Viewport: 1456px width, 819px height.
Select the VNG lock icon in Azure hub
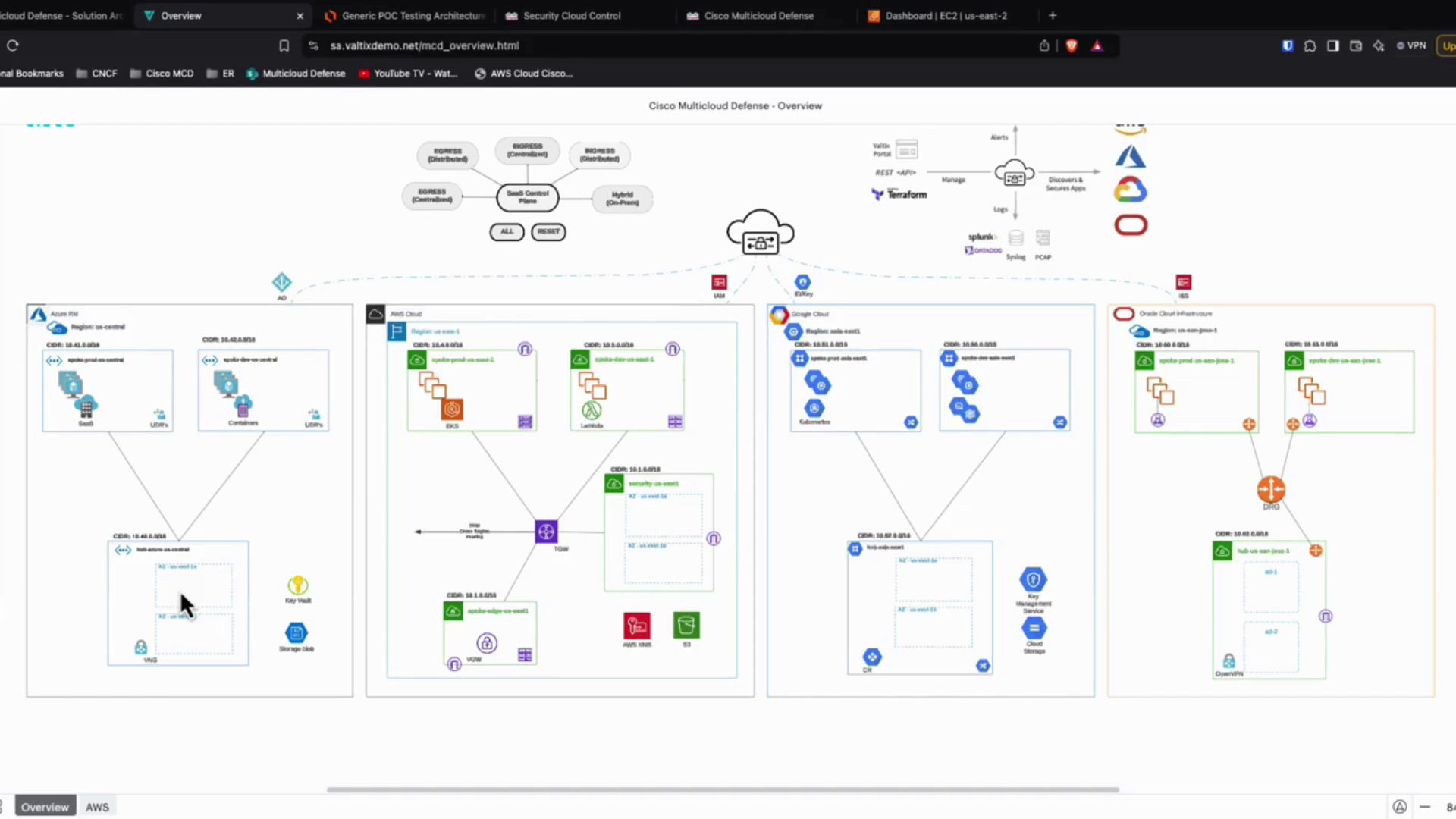141,647
